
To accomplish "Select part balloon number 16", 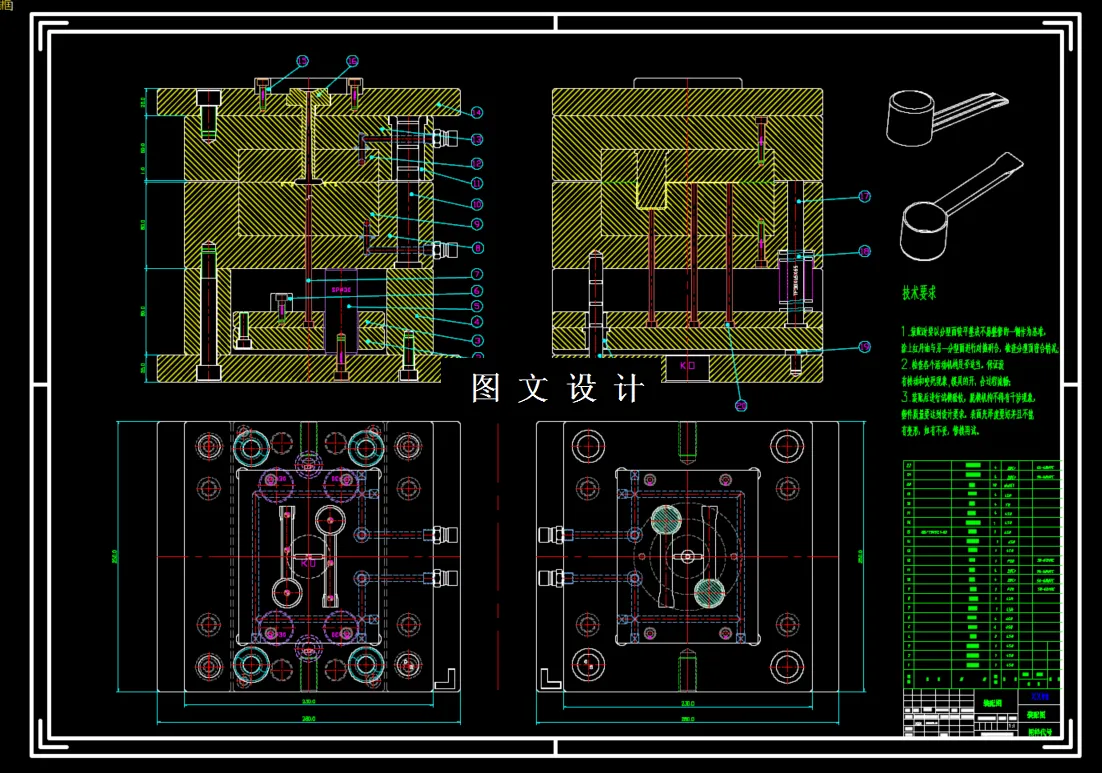I will point(352,61).
